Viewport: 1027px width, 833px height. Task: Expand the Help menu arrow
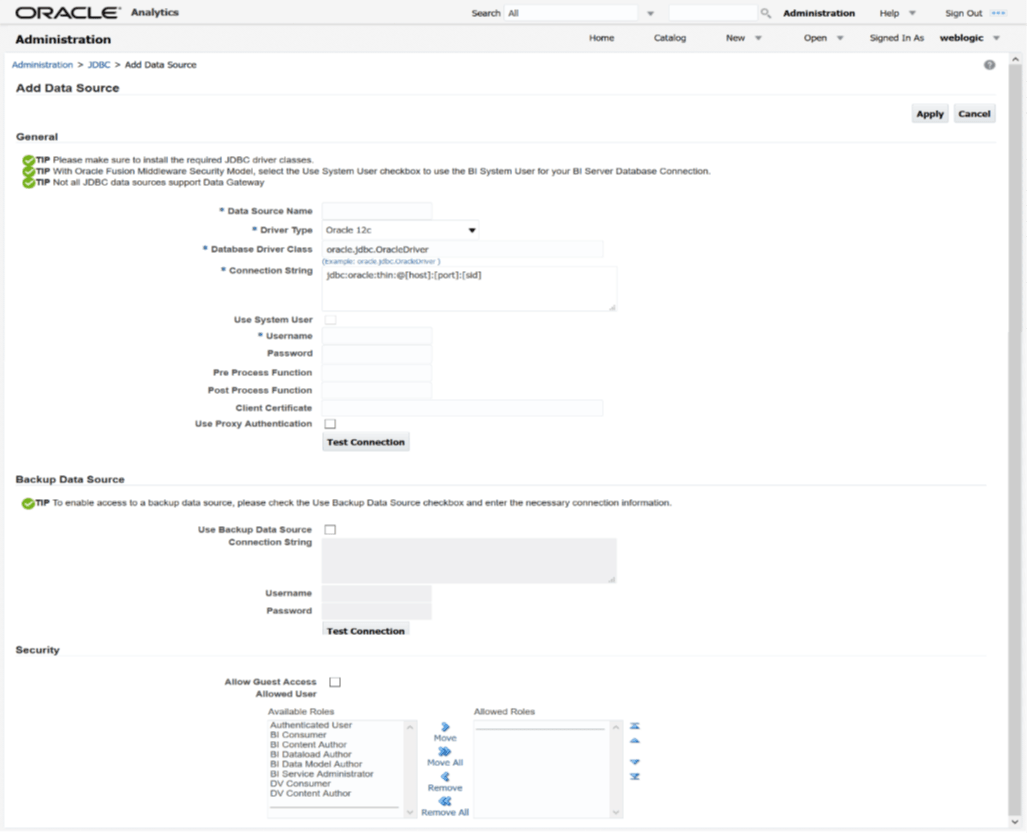click(x=912, y=13)
